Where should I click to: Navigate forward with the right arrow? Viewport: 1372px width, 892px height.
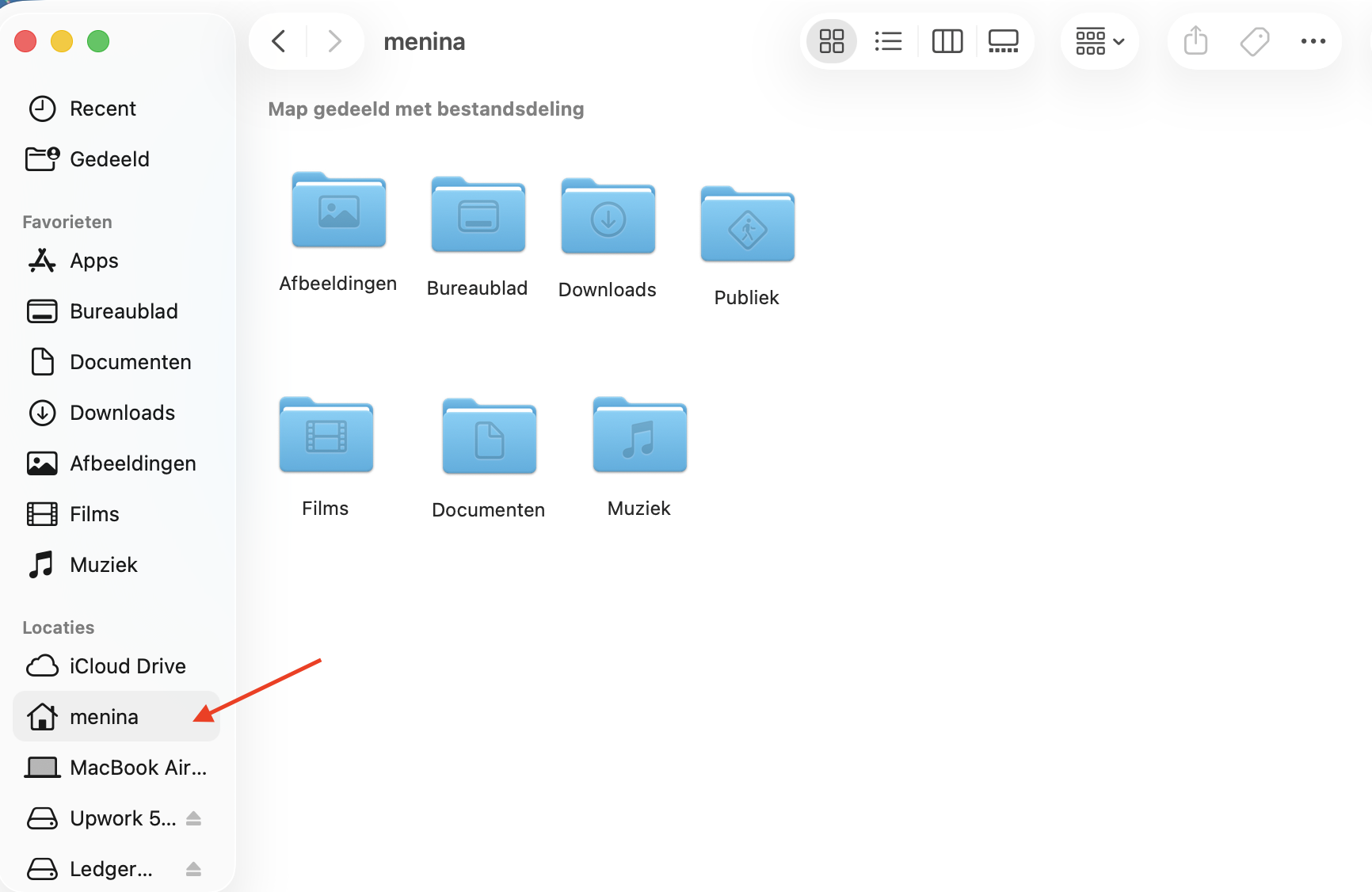click(x=333, y=40)
